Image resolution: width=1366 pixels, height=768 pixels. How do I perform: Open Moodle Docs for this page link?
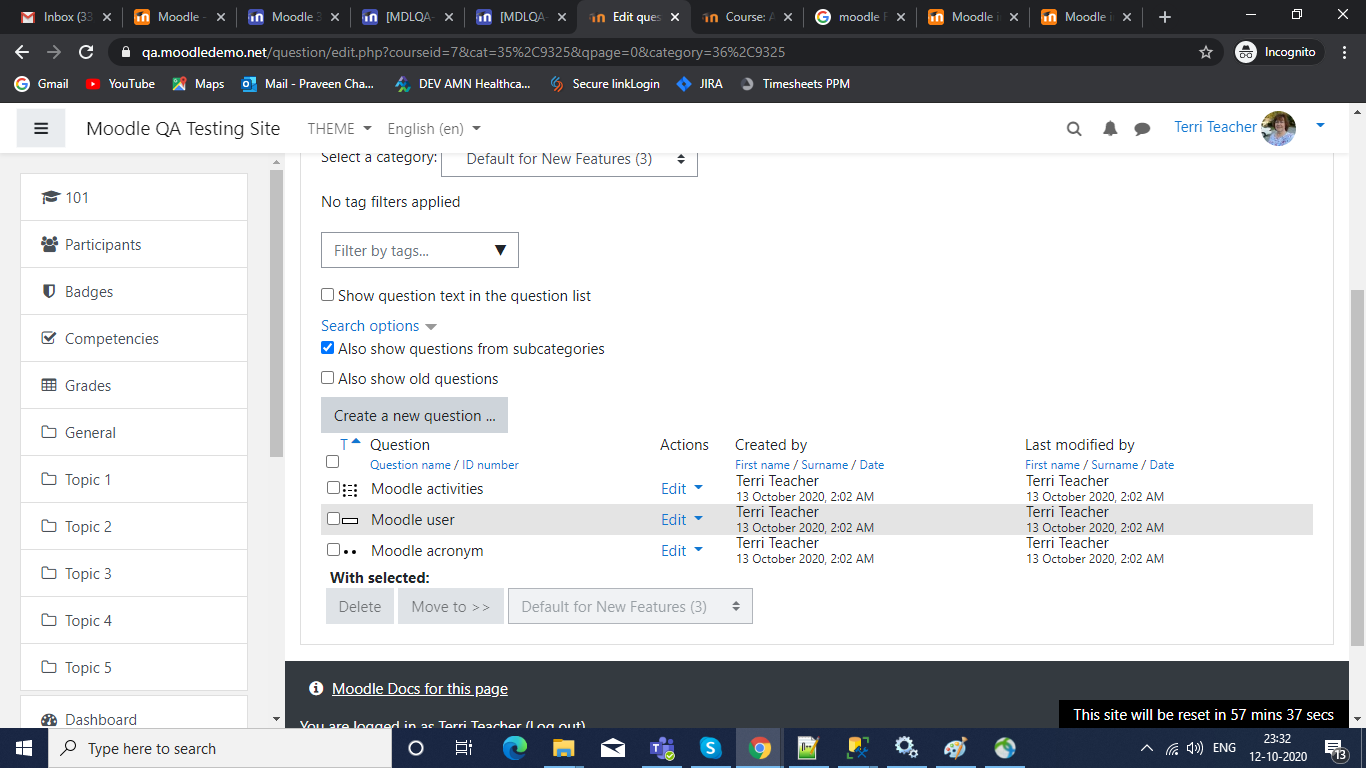click(420, 689)
